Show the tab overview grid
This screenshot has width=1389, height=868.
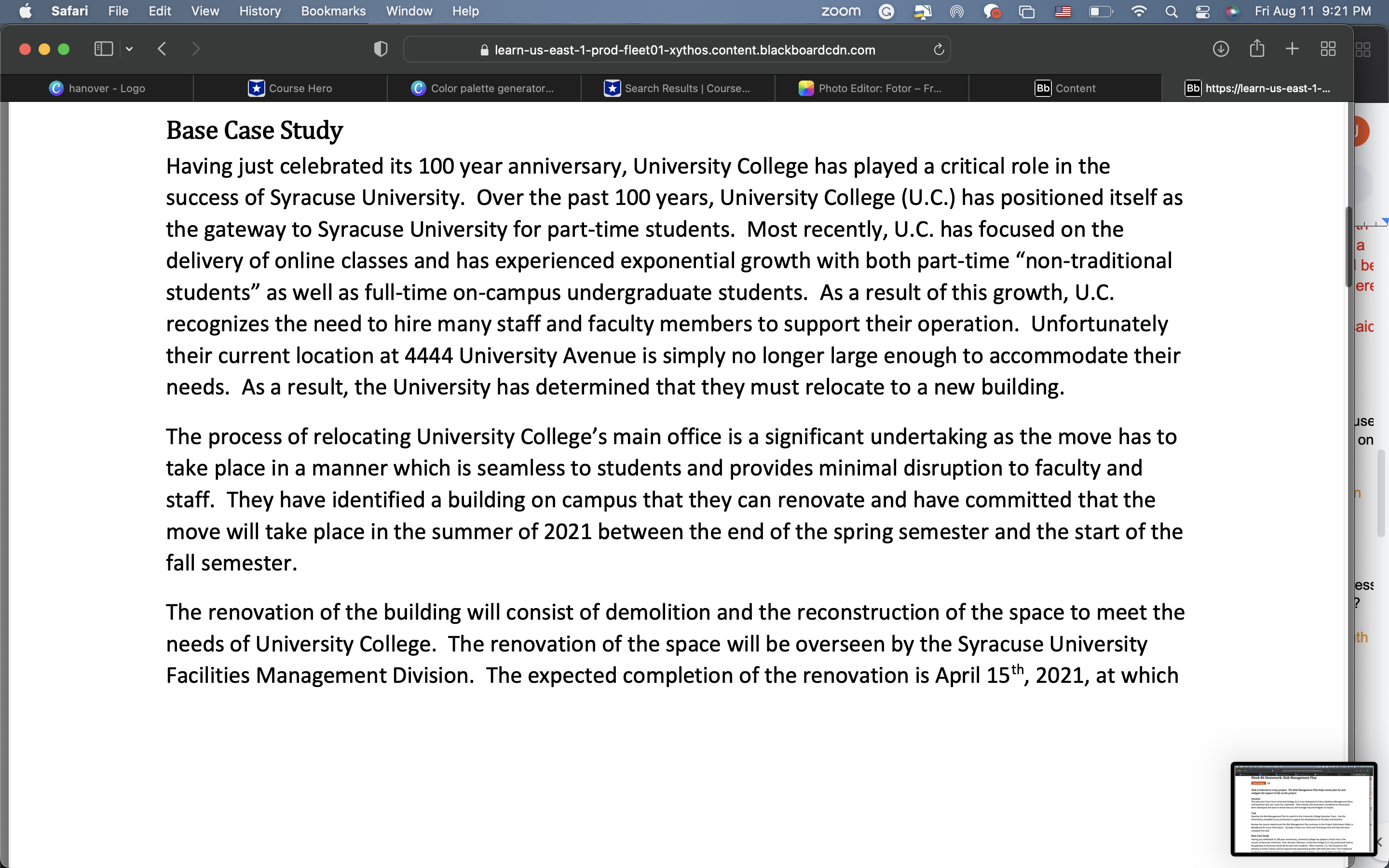coord(1328,49)
